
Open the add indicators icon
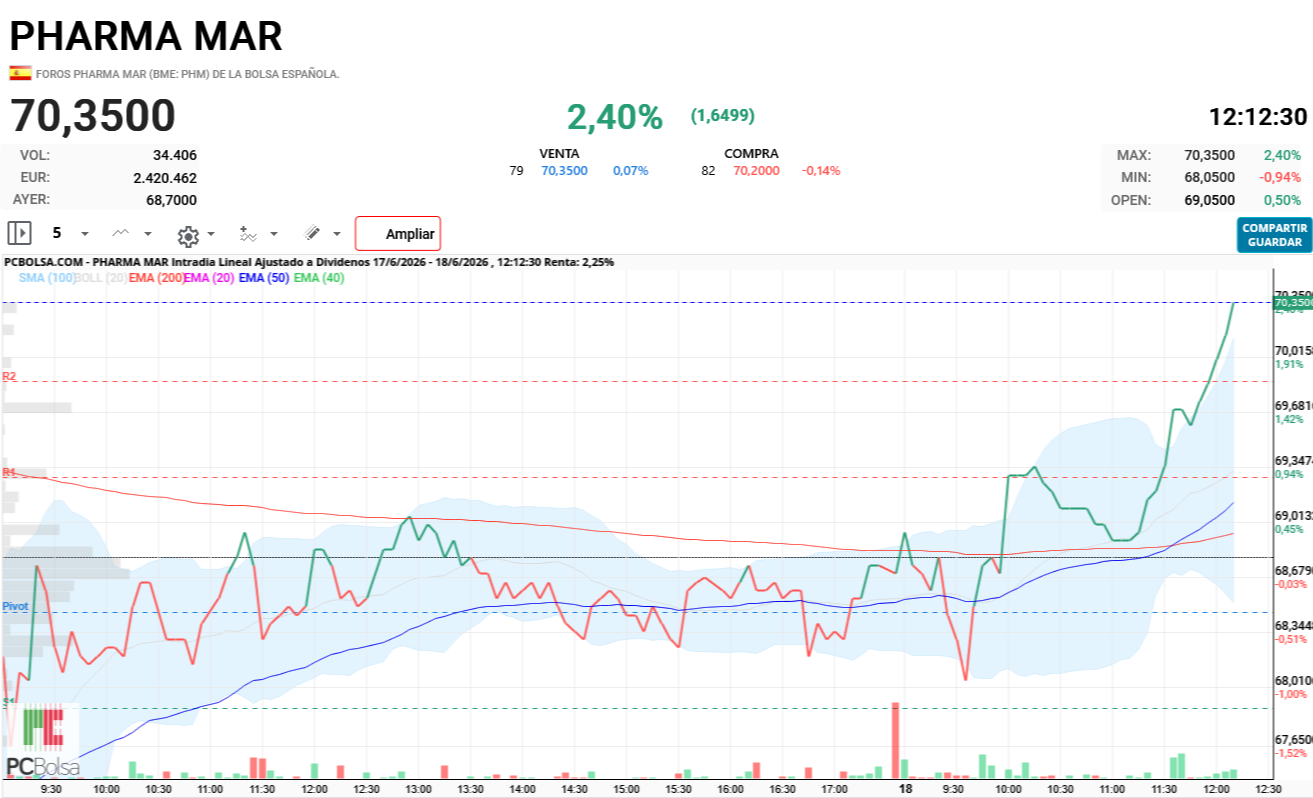pos(248,233)
